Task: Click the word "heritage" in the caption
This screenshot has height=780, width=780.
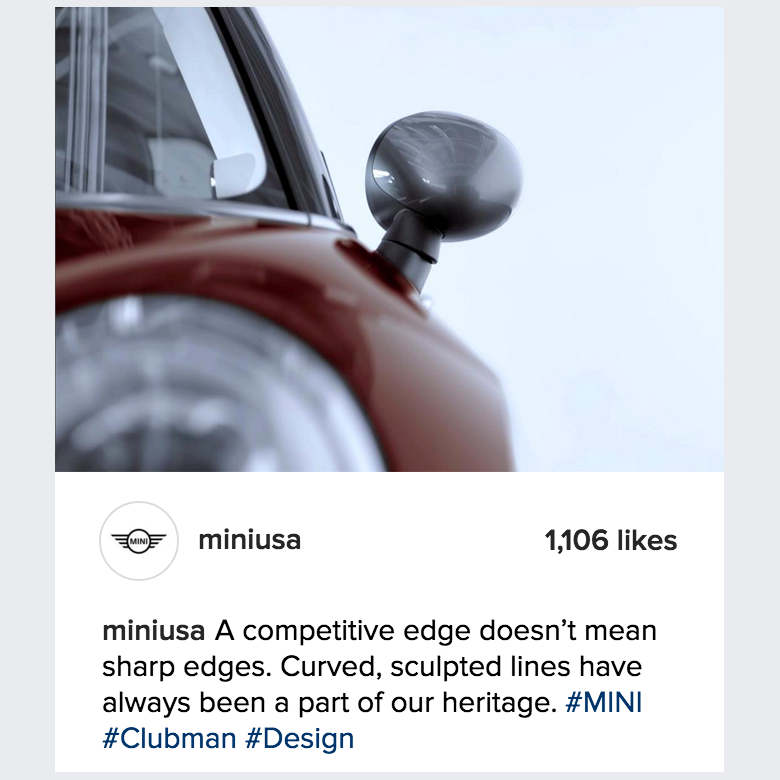Action: click(499, 703)
